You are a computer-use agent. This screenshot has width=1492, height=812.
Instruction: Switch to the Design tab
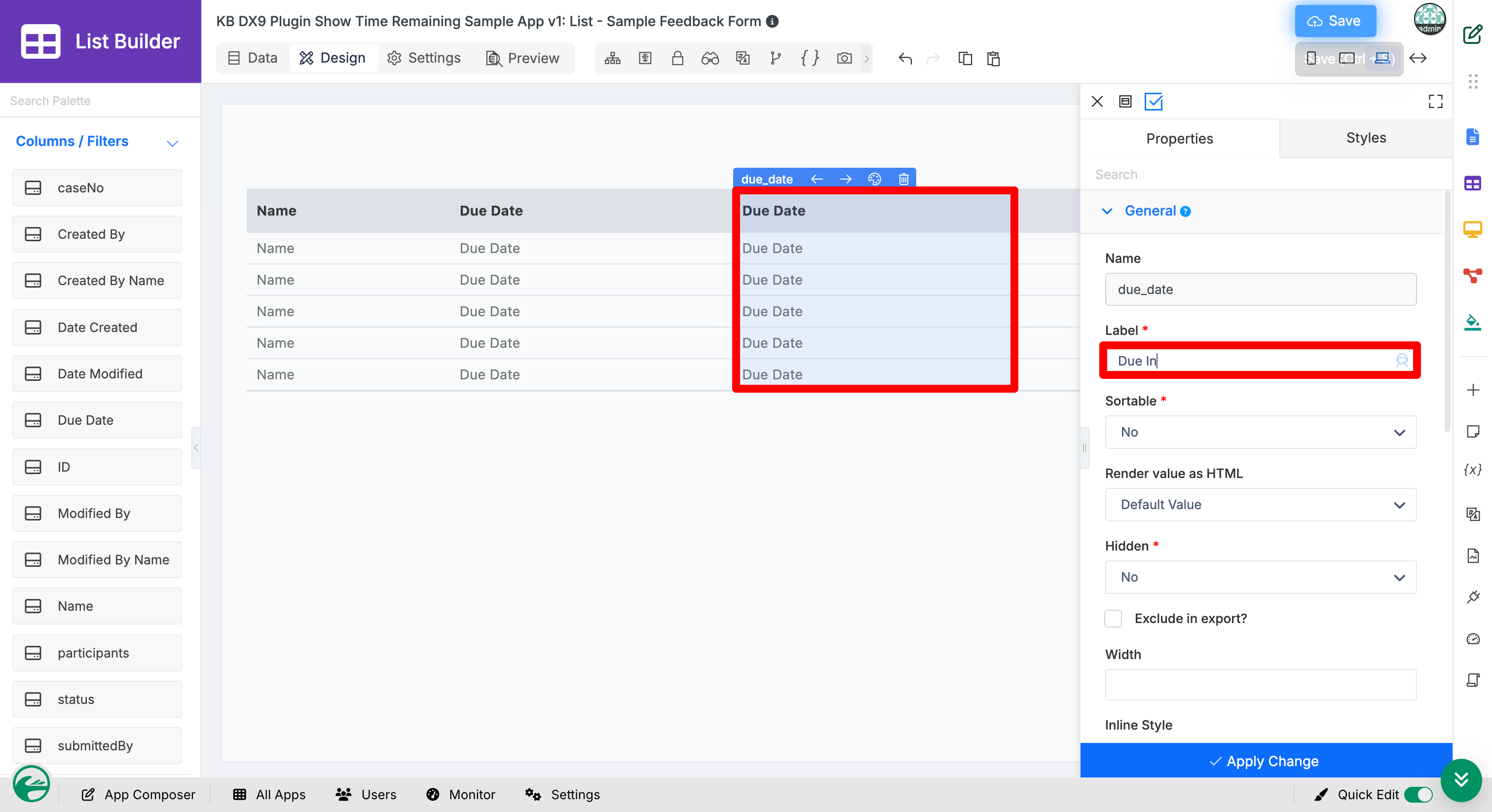(x=333, y=58)
